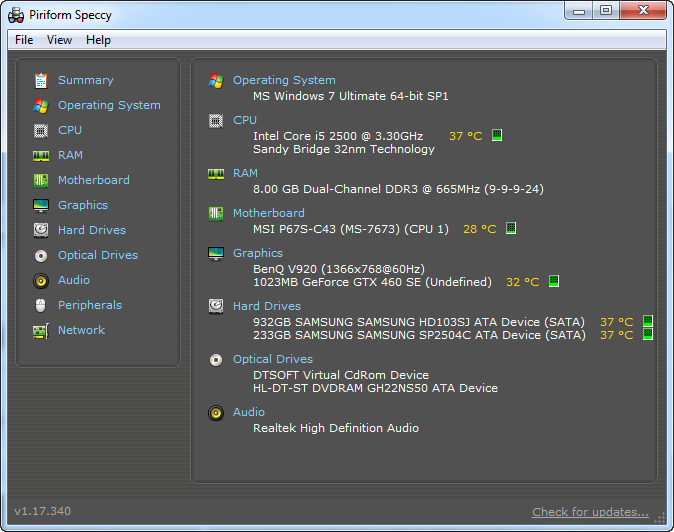Screen dimensions: 674x532
Task: Click the CPU temperature green indicator icon
Action: [497, 135]
